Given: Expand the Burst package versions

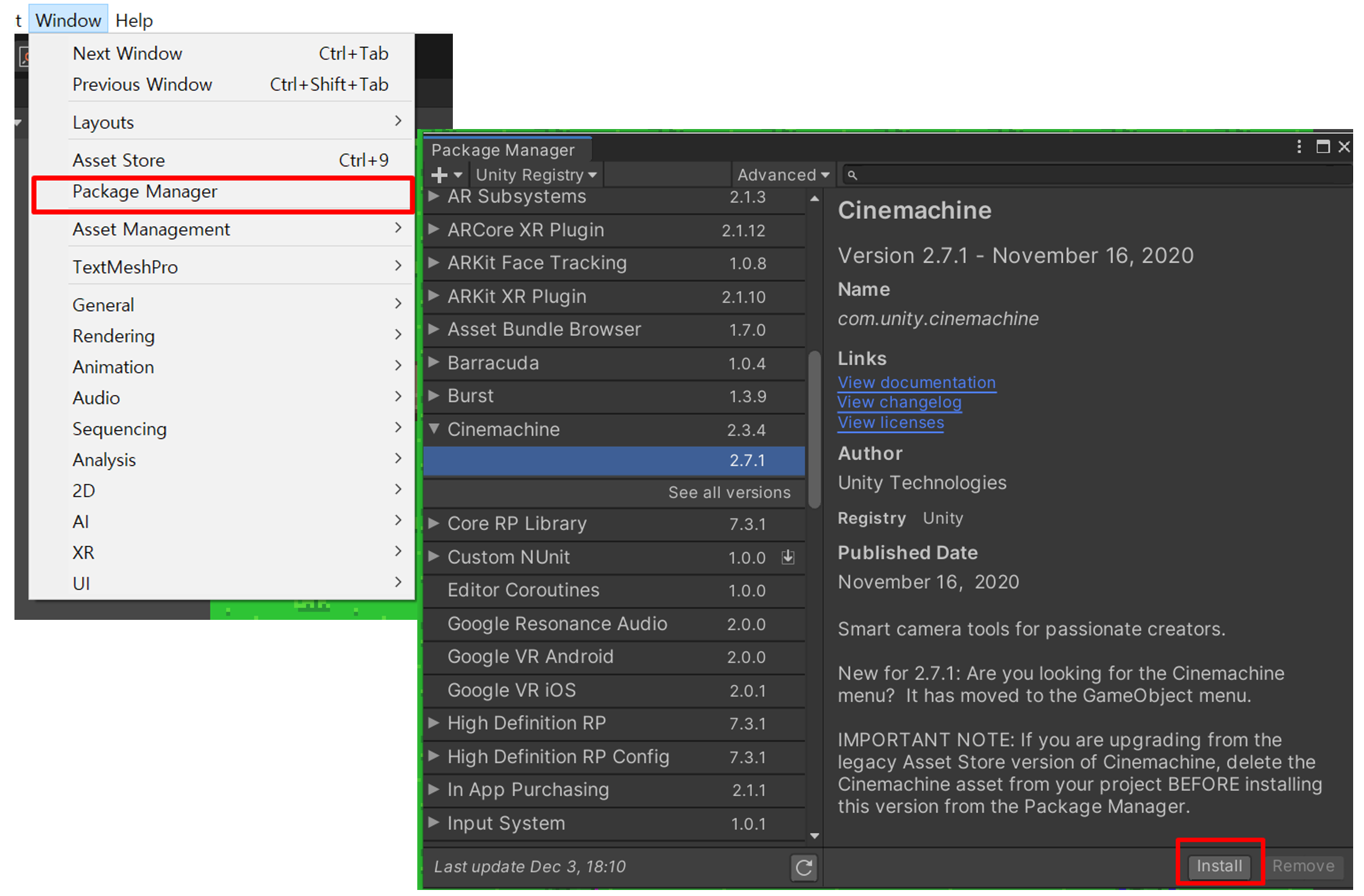Looking at the screenshot, I should click(434, 396).
